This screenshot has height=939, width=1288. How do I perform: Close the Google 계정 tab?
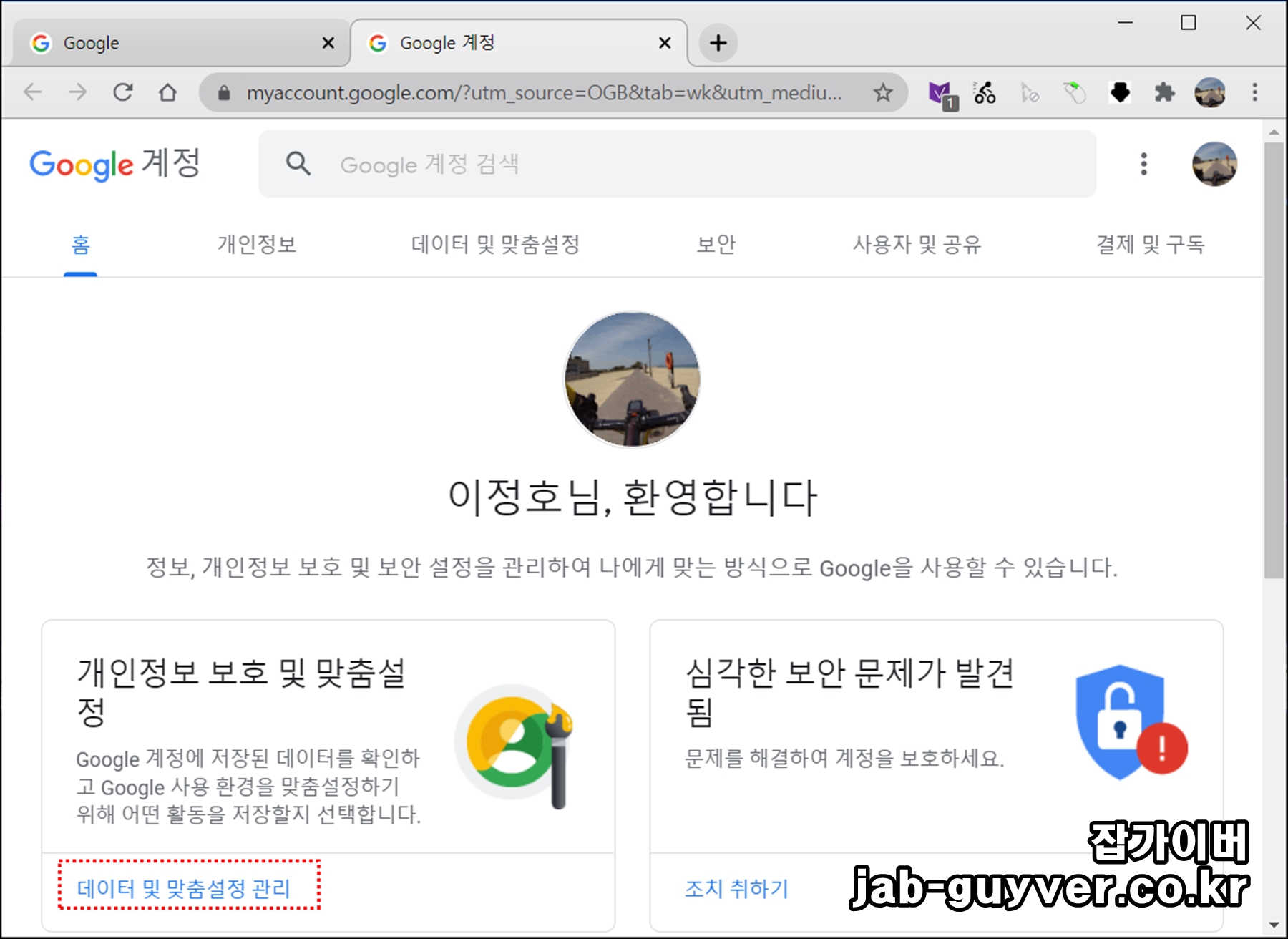[x=665, y=43]
